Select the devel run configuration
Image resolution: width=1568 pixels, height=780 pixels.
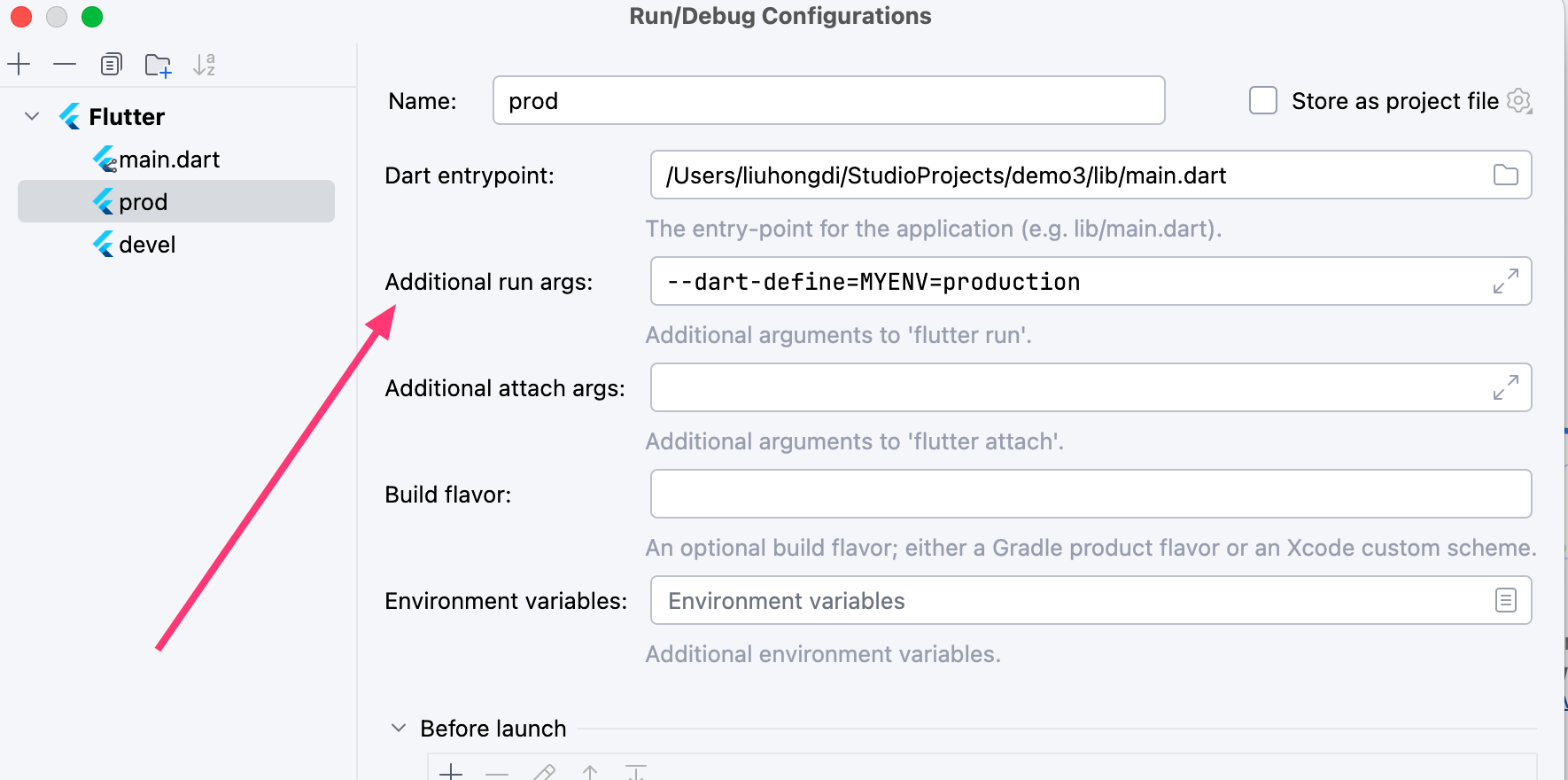pyautogui.click(x=147, y=245)
